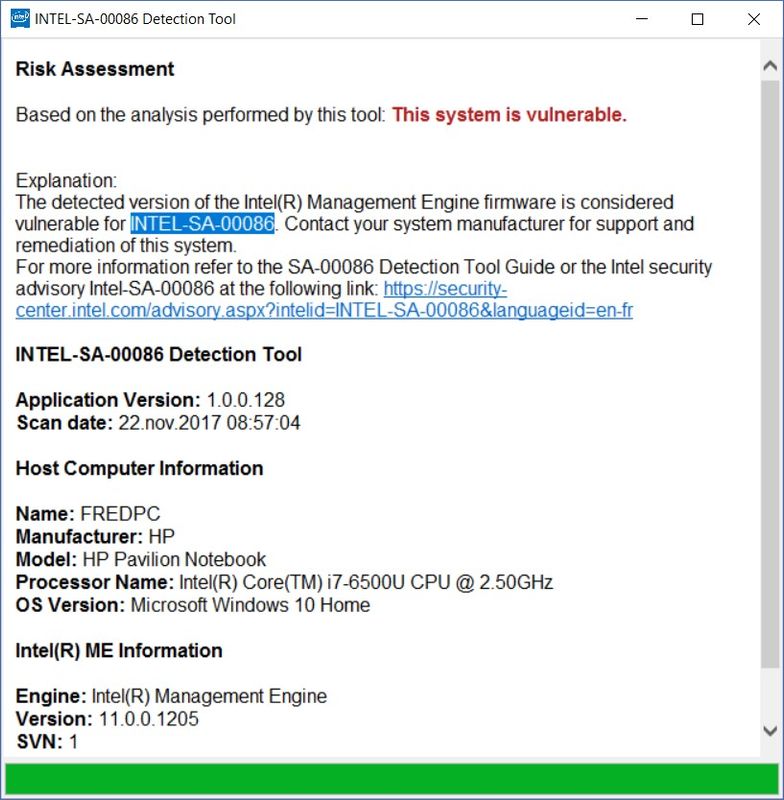Click the Intel app icon in title bar
This screenshot has width=784, height=800.
tap(20, 18)
